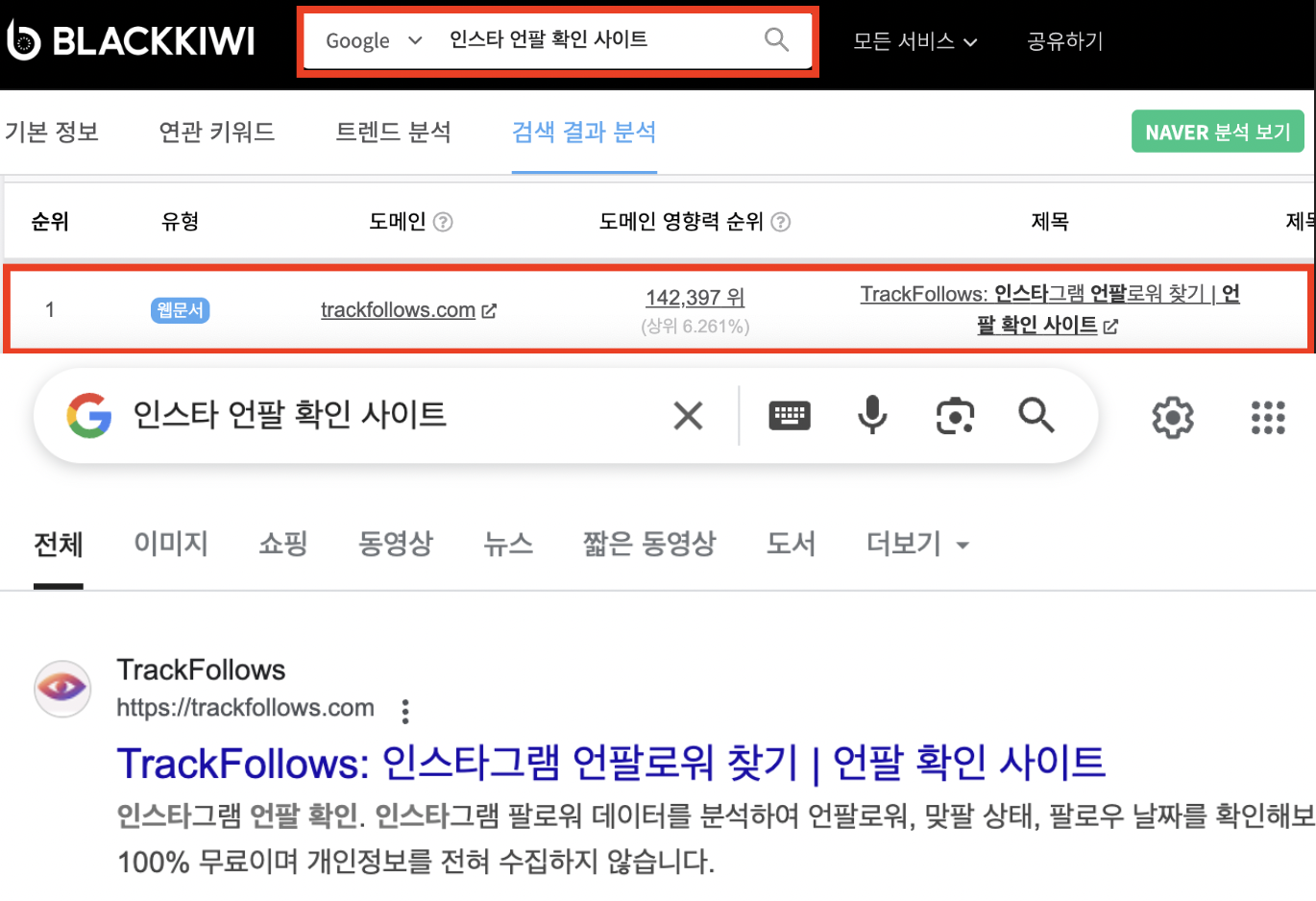Click the TrackFollows site name
The width and height of the screenshot is (1316, 901).
[x=201, y=670]
